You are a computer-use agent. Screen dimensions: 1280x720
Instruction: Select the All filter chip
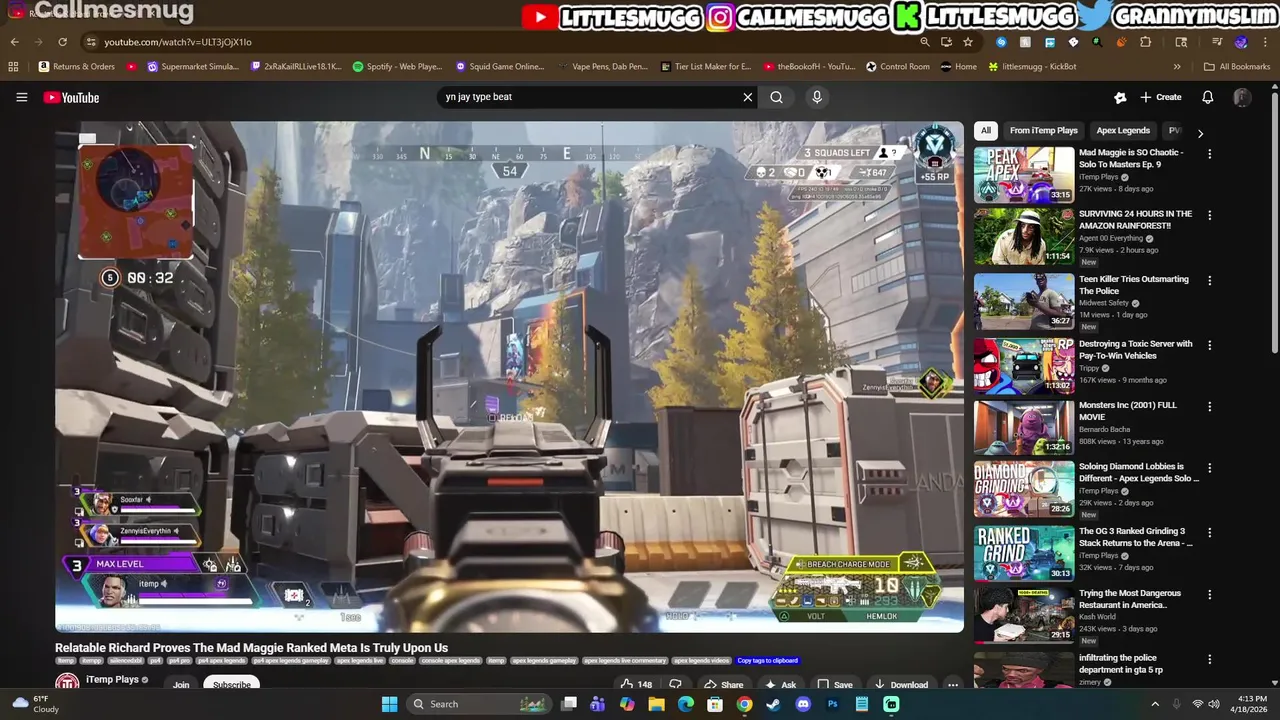pos(985,130)
